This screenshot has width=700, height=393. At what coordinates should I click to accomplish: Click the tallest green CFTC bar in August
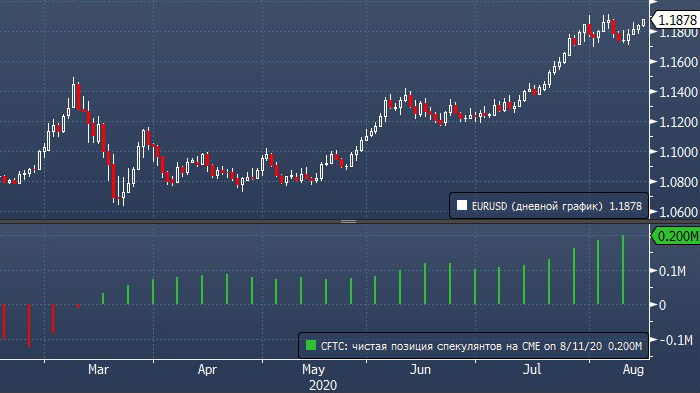[623, 270]
